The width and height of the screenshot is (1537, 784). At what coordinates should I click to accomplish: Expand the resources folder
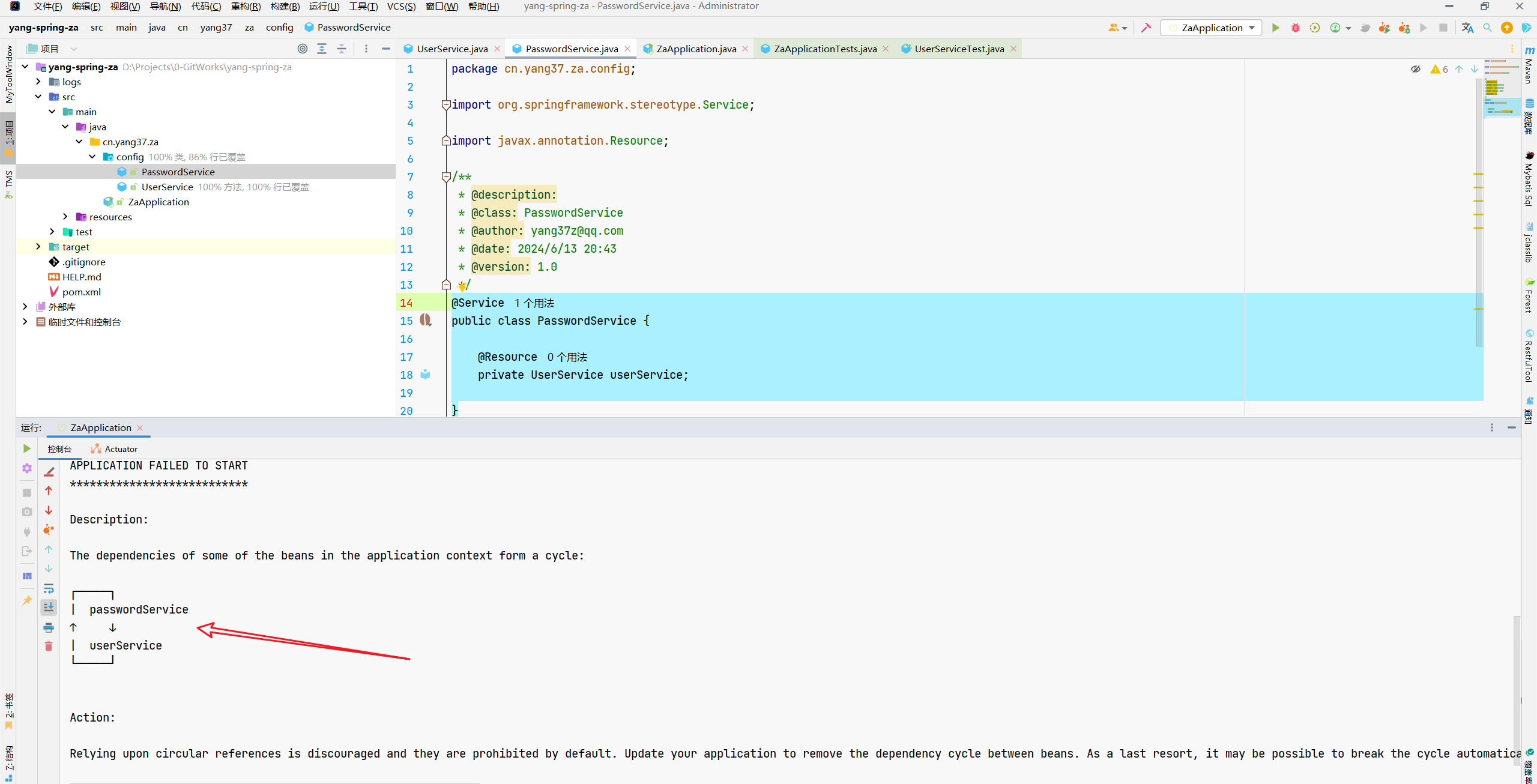coord(65,217)
